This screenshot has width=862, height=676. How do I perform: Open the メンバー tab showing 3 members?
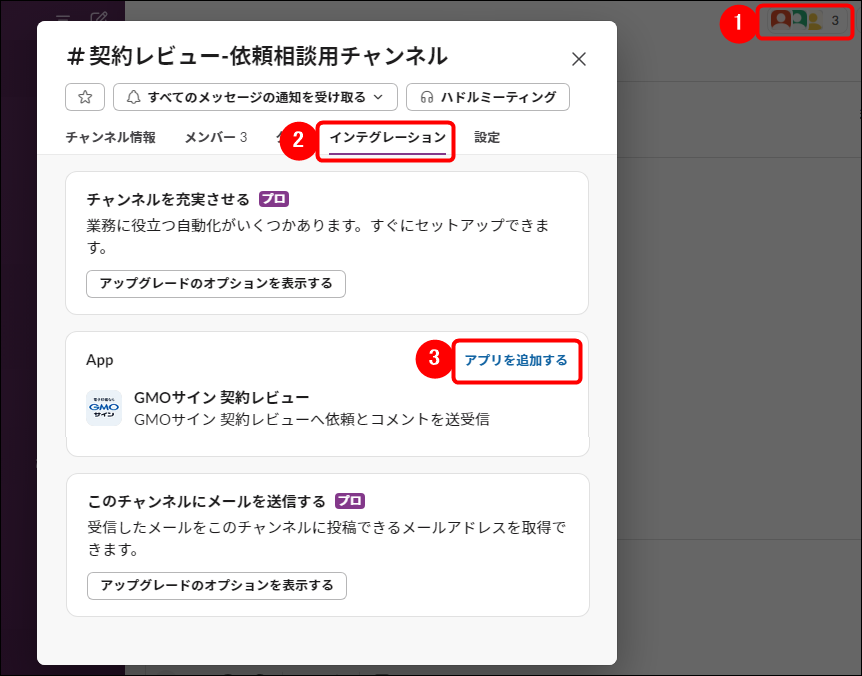[215, 137]
